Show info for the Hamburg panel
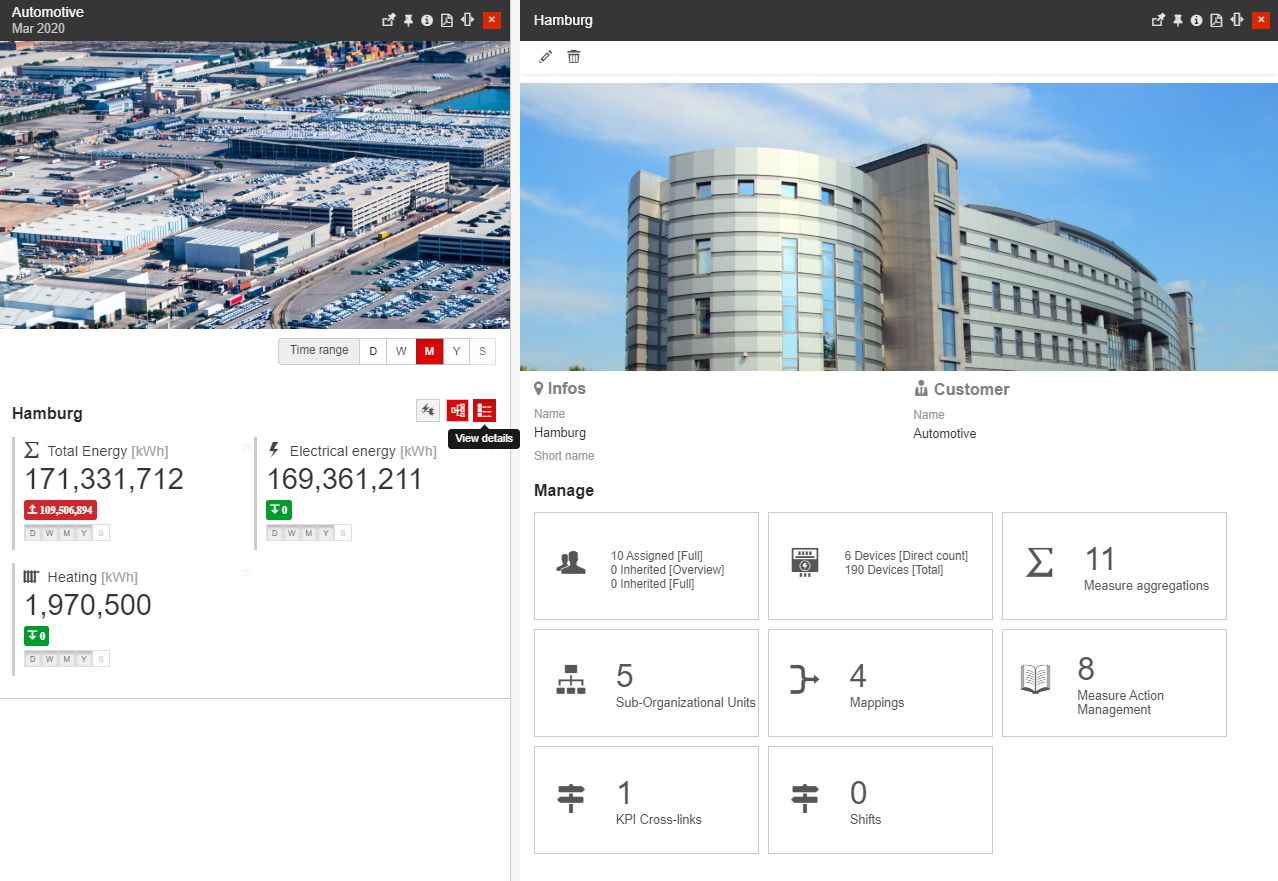The image size is (1278, 881). [1196, 20]
